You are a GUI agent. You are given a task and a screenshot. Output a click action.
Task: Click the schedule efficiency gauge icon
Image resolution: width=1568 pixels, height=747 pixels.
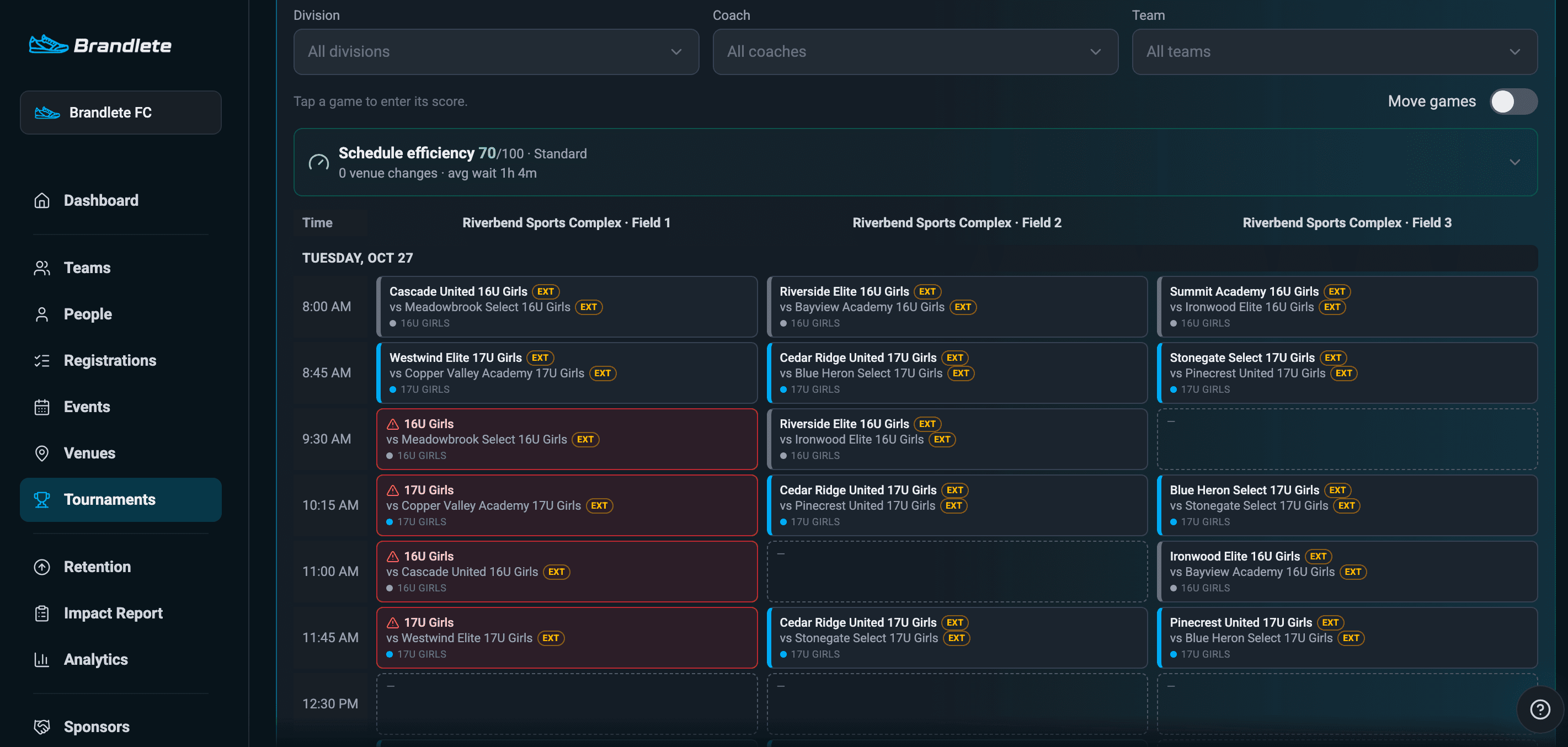[318, 163]
